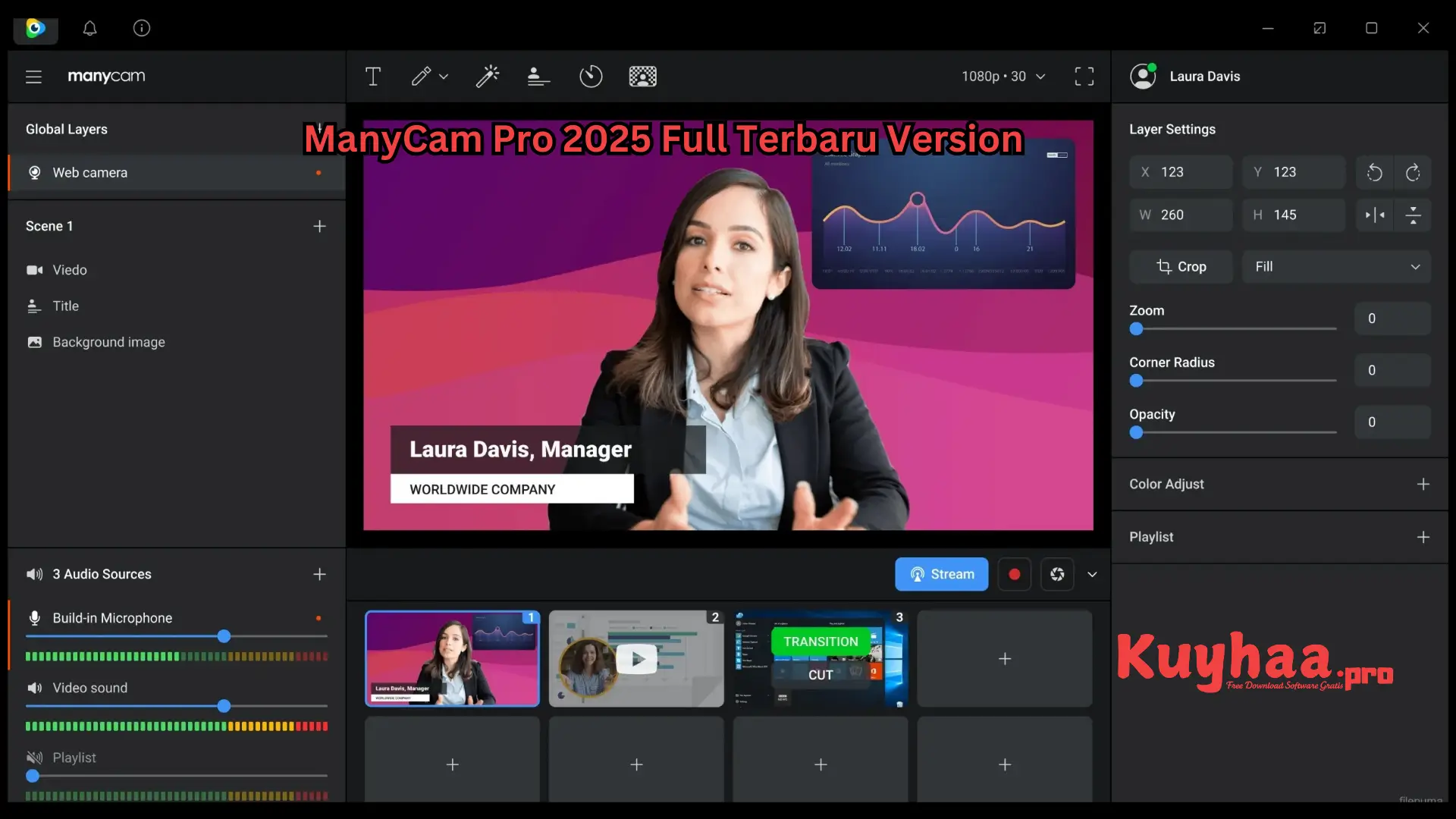1456x819 pixels.
Task: Click the Timer/clock tool icon
Action: [x=590, y=76]
